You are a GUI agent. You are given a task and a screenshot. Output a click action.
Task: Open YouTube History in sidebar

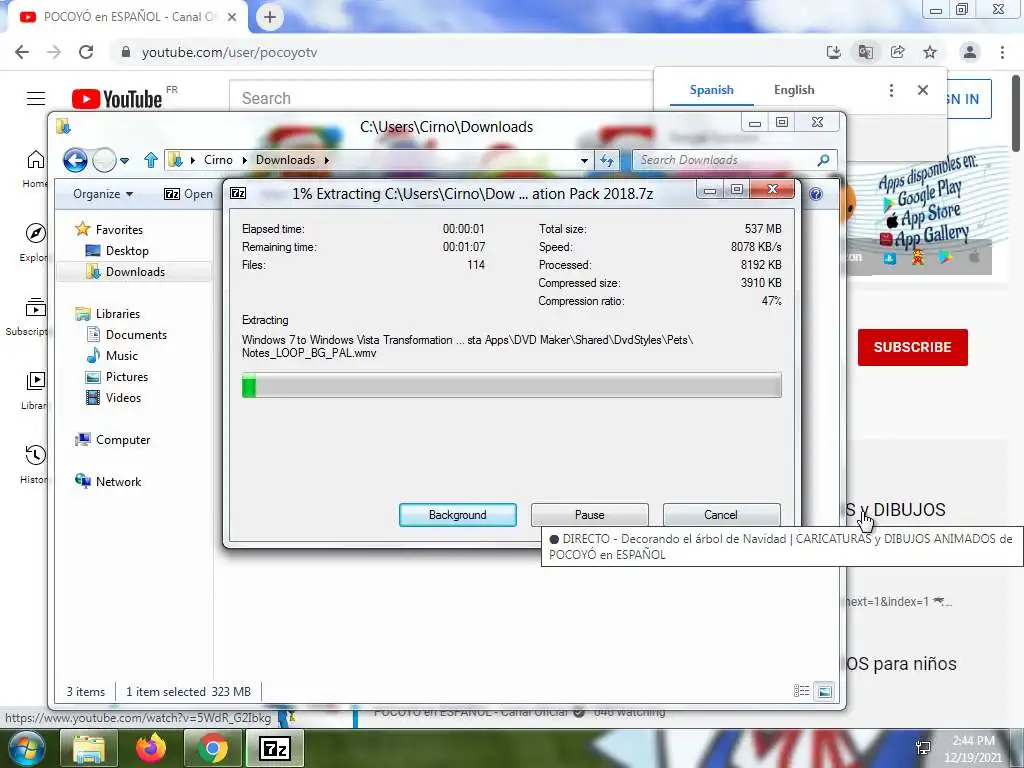(35, 465)
